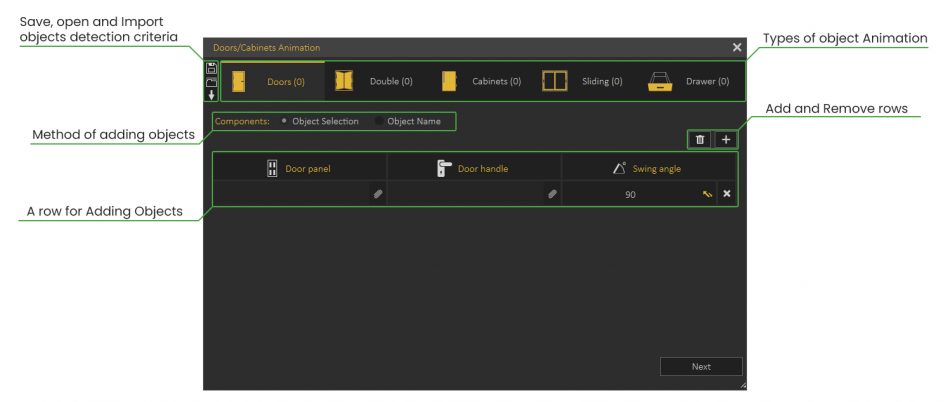Click the Door handle pick-object icon
The width and height of the screenshot is (950, 402).
coord(552,194)
